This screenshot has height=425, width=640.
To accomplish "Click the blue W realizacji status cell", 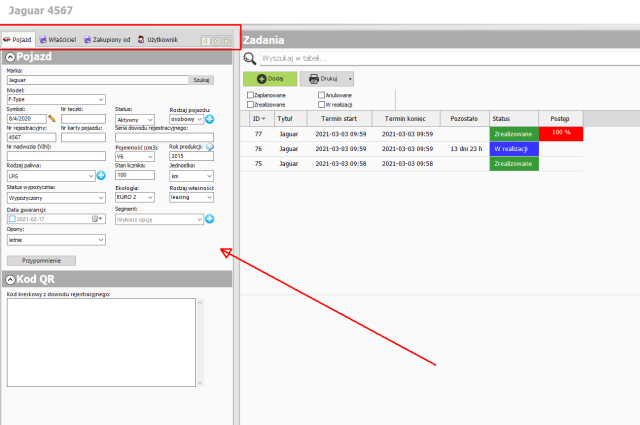I will 514,149.
